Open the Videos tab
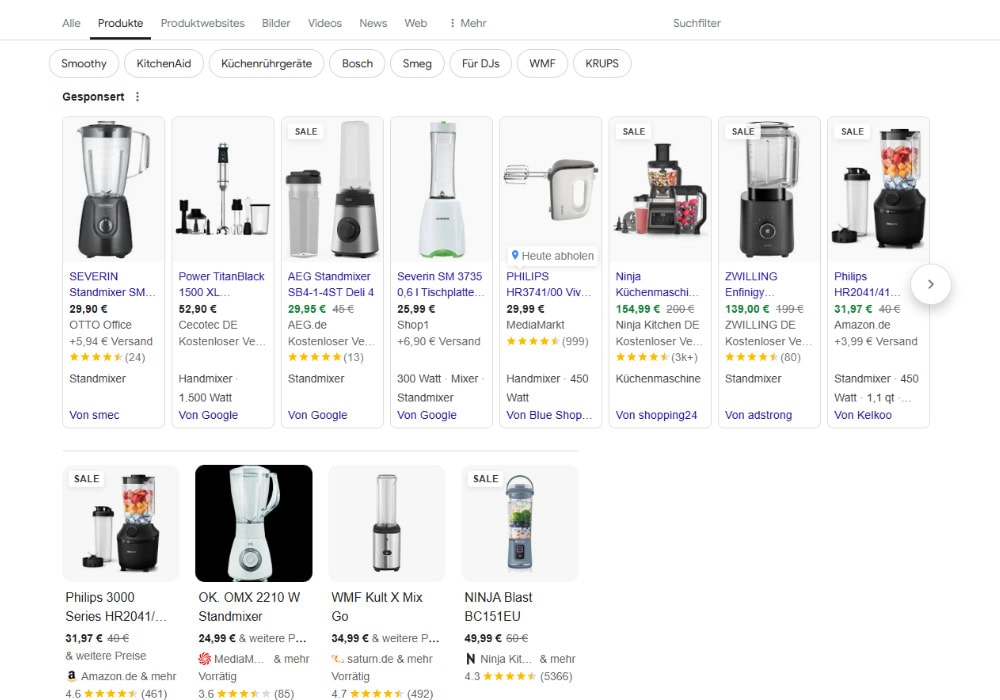1000x700 pixels. click(325, 23)
